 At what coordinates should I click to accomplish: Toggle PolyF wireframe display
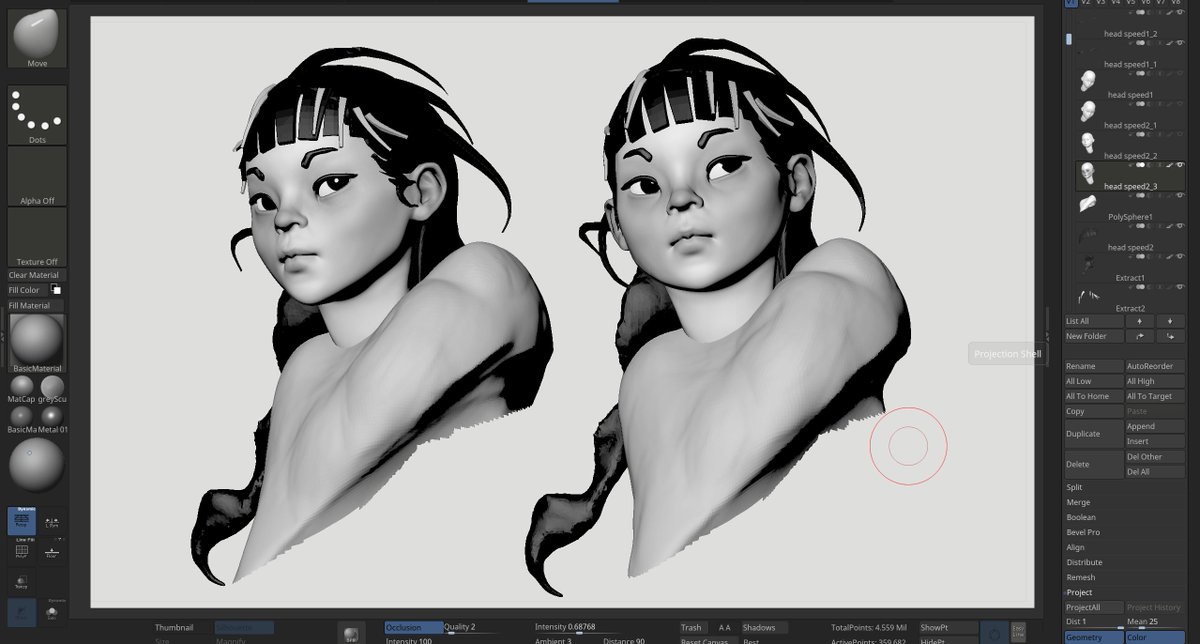(x=22, y=550)
